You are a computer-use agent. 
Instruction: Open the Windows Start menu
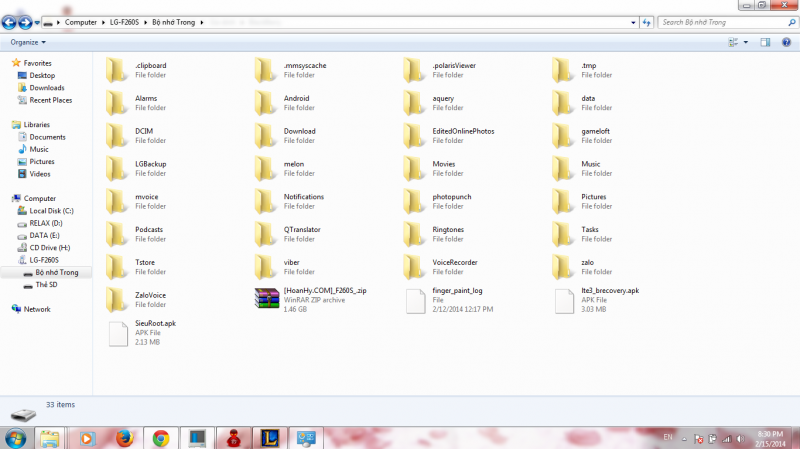[x=16, y=438]
